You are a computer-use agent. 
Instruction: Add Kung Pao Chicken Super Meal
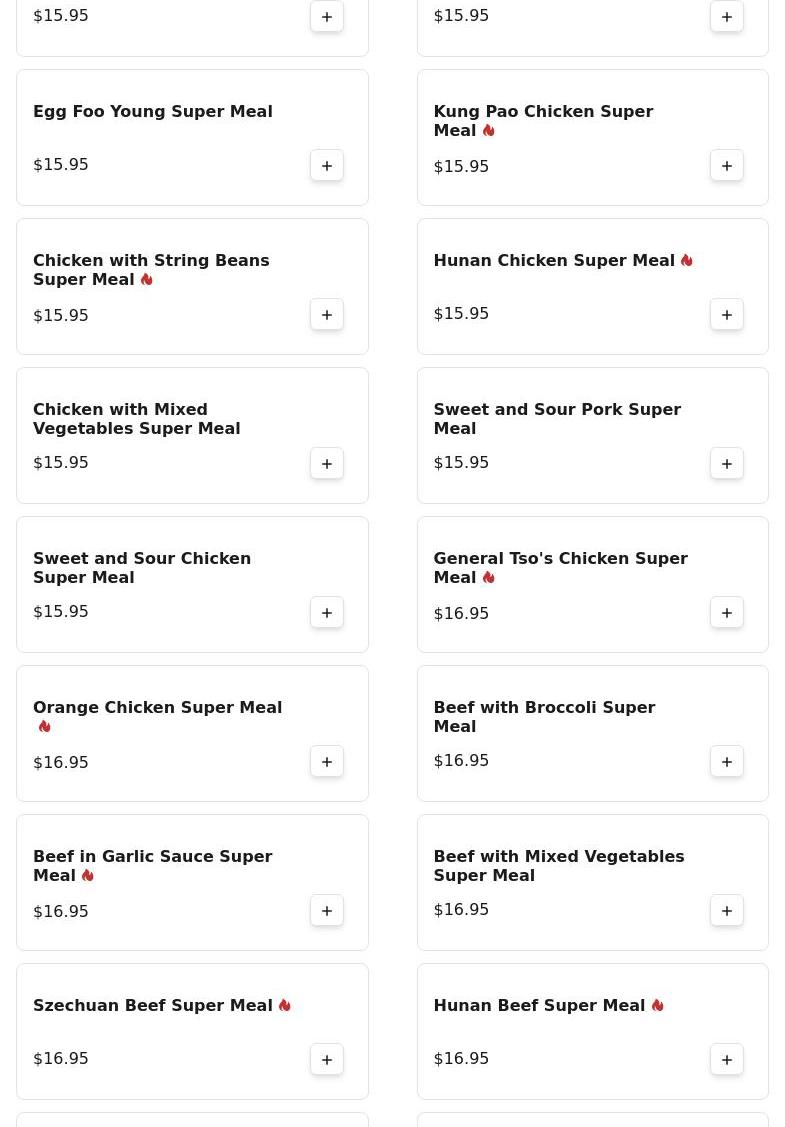[727, 165]
